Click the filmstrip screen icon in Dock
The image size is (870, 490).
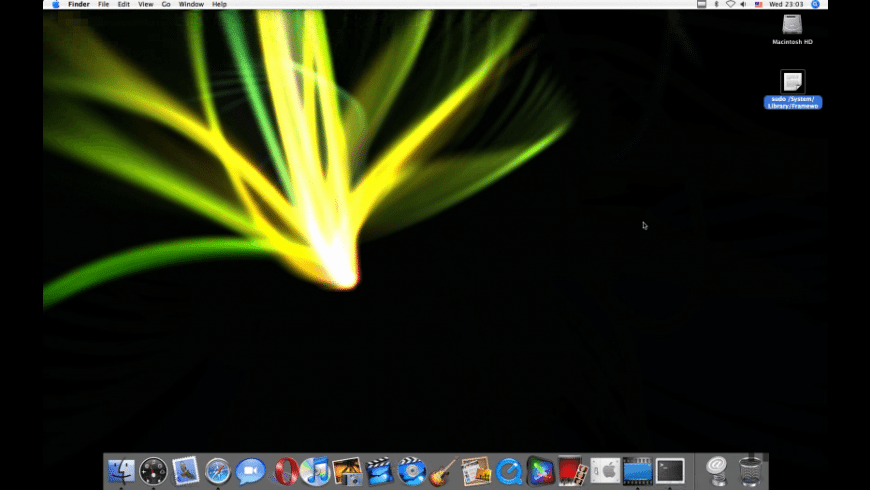coord(638,471)
